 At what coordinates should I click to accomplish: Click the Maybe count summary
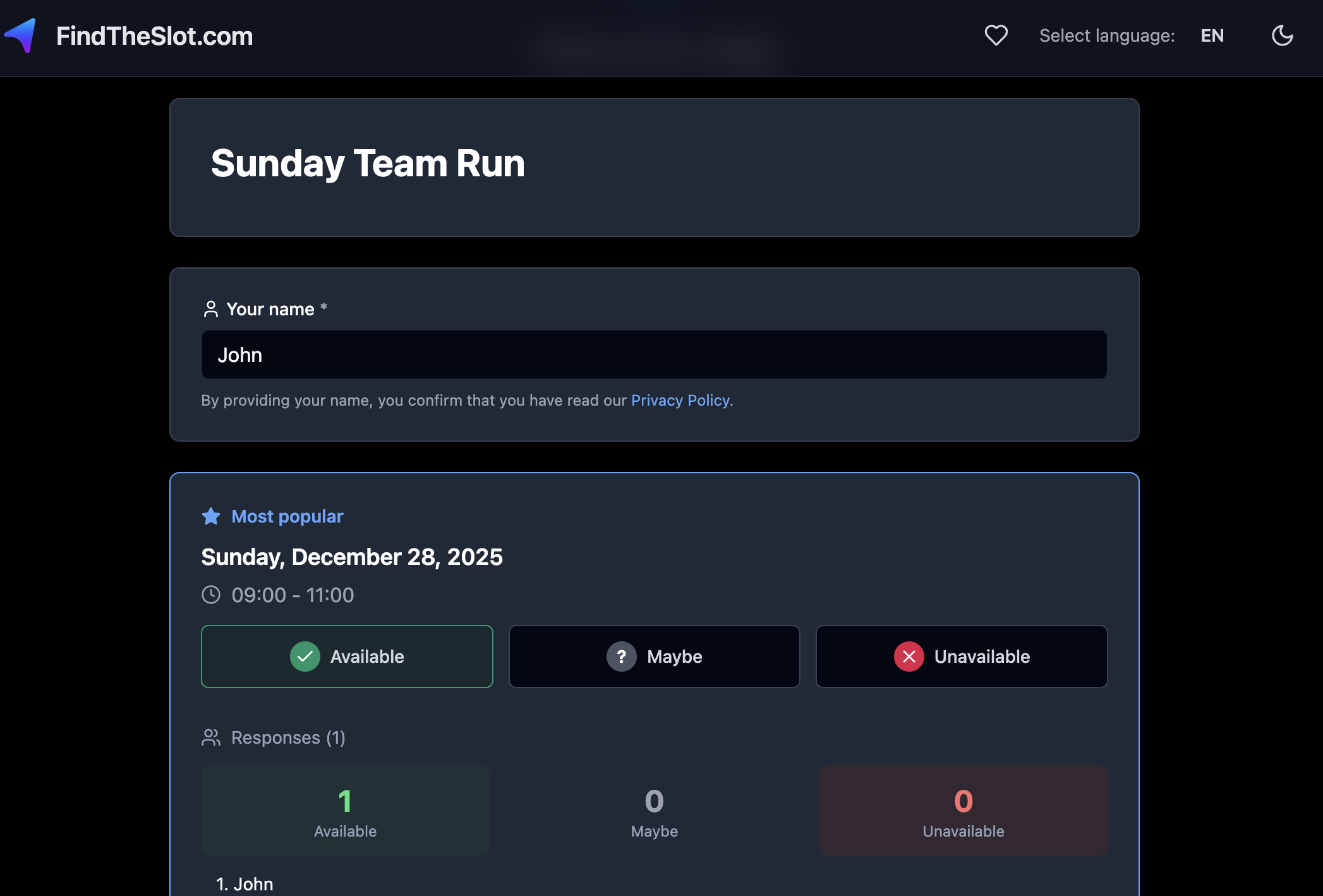[x=655, y=811]
